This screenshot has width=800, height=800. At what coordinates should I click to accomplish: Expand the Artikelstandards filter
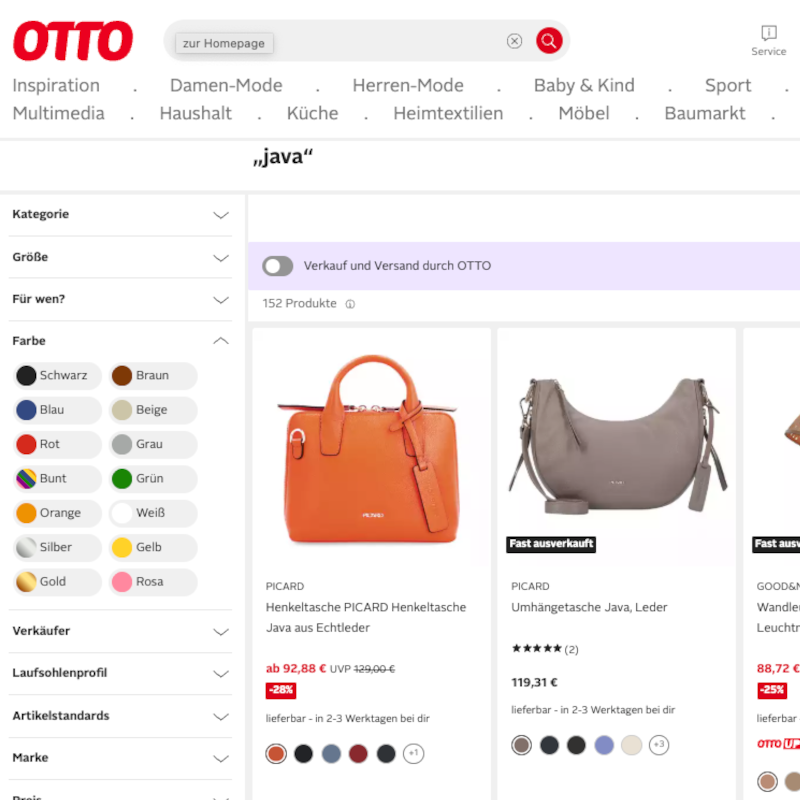pyautogui.click(x=120, y=716)
